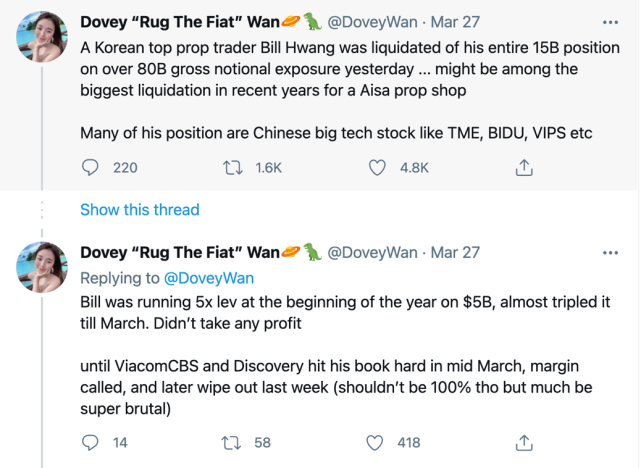Open more options on first tweet
641x468 pixels.
click(611, 20)
